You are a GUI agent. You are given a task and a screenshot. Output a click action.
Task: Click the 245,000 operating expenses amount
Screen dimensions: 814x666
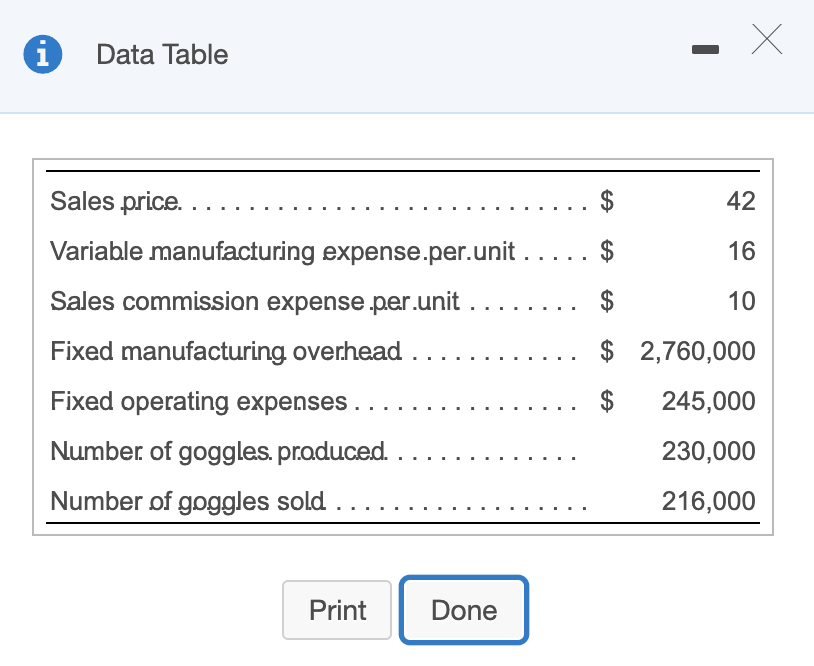point(708,401)
